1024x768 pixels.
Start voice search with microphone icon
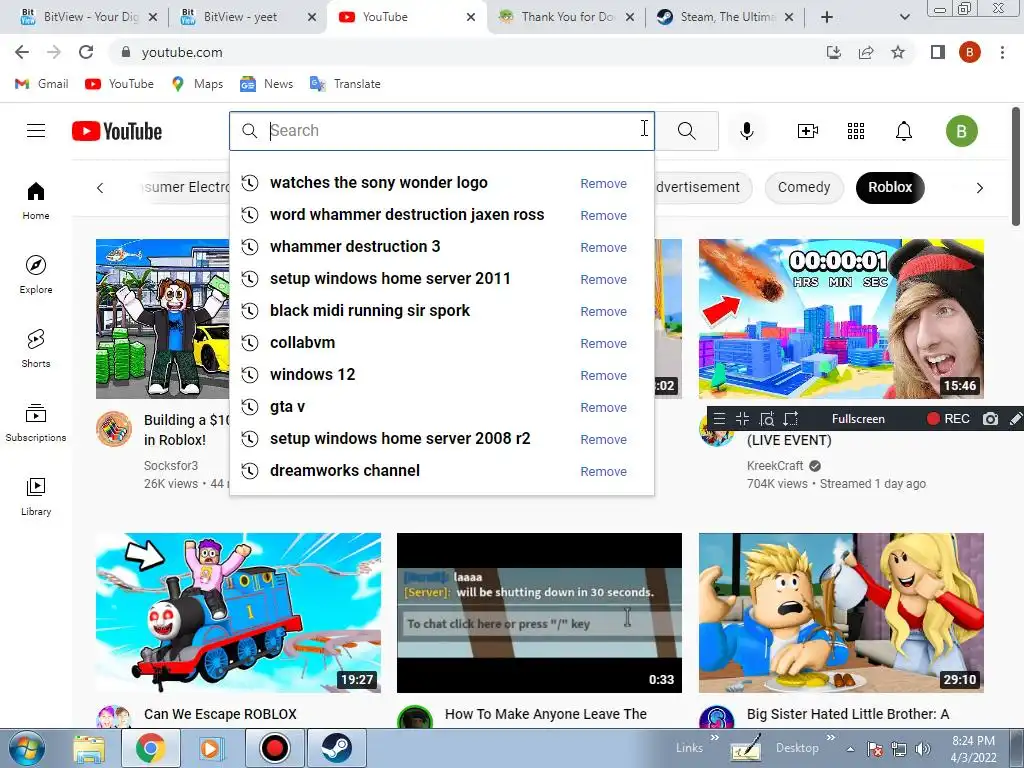pyautogui.click(x=746, y=131)
